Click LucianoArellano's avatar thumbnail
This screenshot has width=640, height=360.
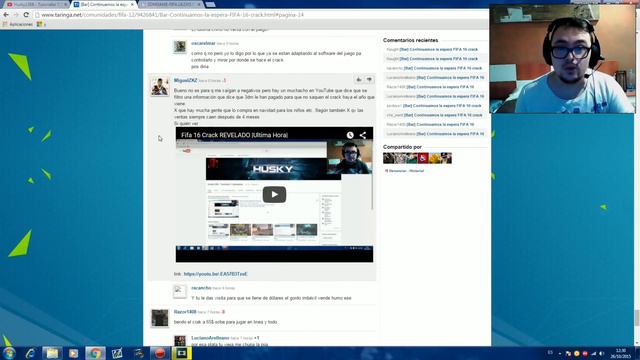(x=180, y=341)
